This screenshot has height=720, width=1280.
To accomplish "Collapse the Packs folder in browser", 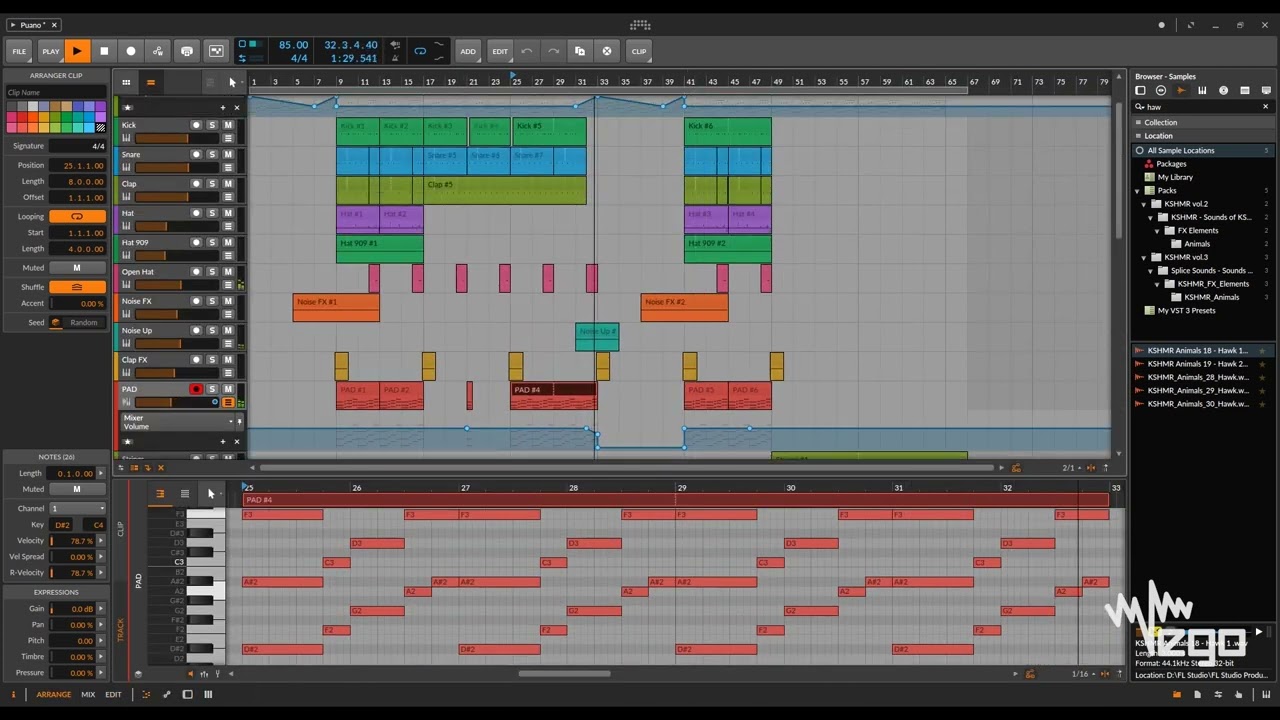I will (x=1138, y=190).
